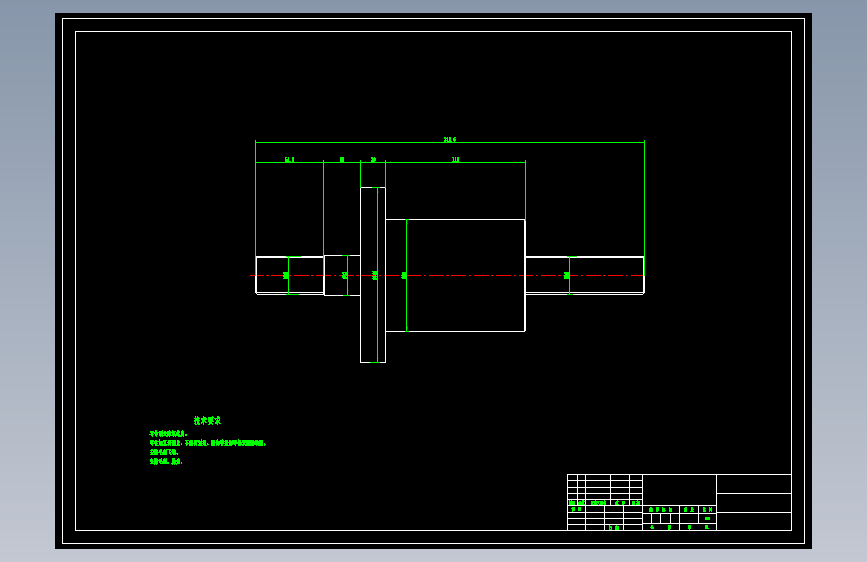Select the last line of technical requirement notes
Screen dimensions: 867x562
coord(166,461)
